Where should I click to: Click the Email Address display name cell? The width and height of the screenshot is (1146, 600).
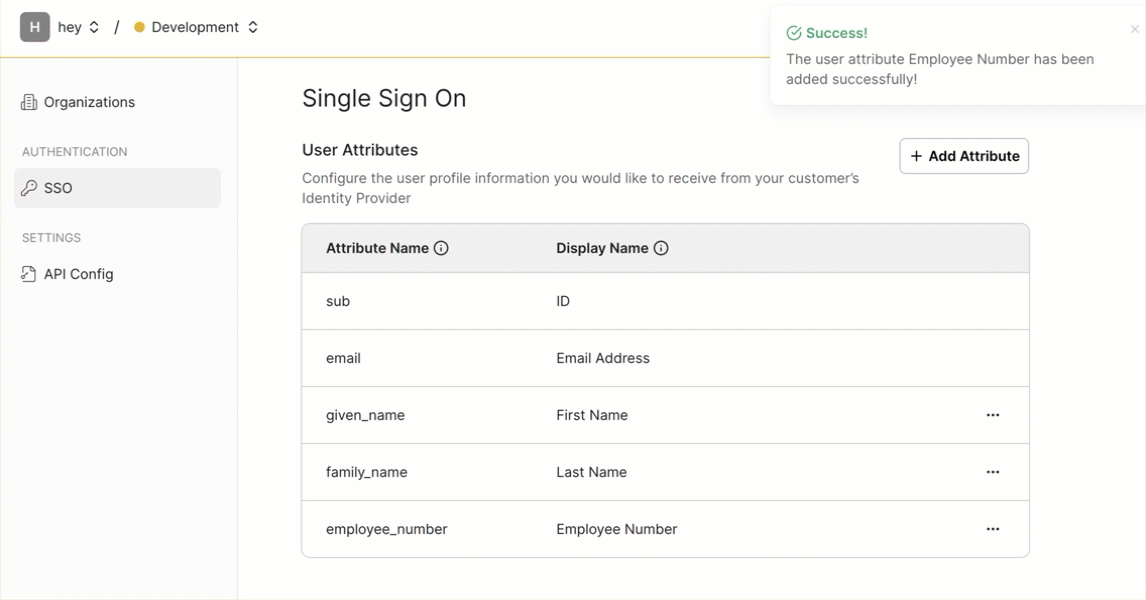tap(603, 358)
